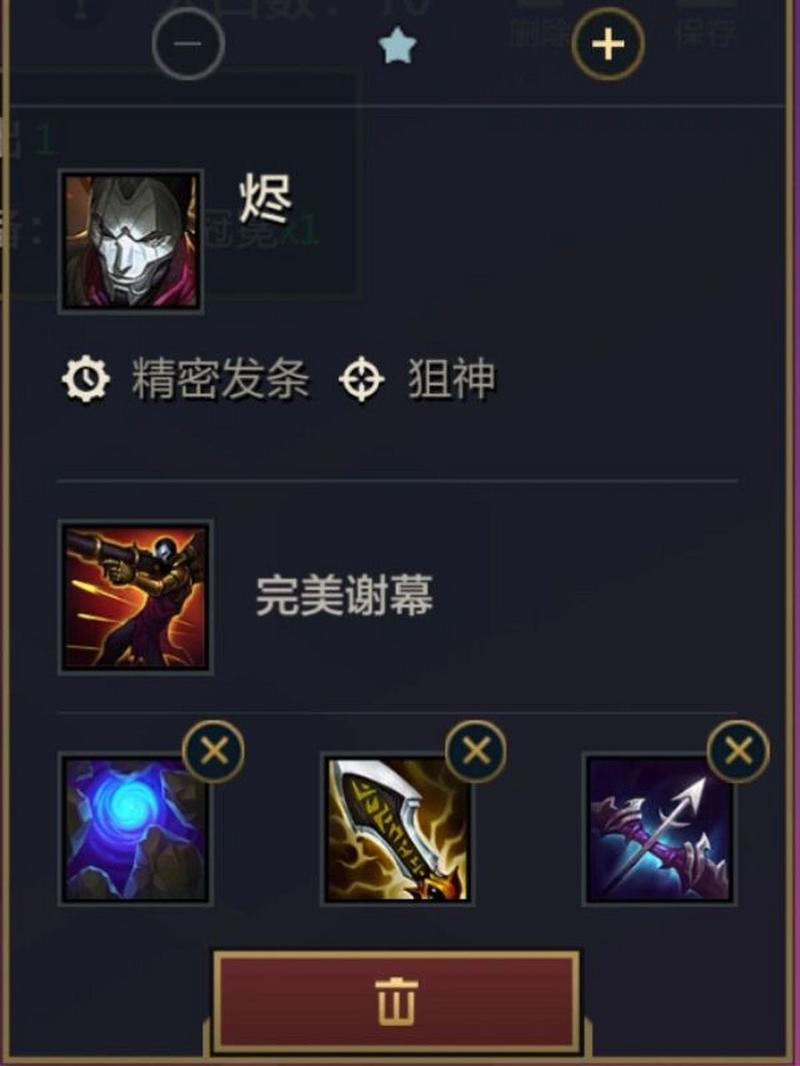
Task: Click the crosshair sniper trait icon
Action: point(362,379)
